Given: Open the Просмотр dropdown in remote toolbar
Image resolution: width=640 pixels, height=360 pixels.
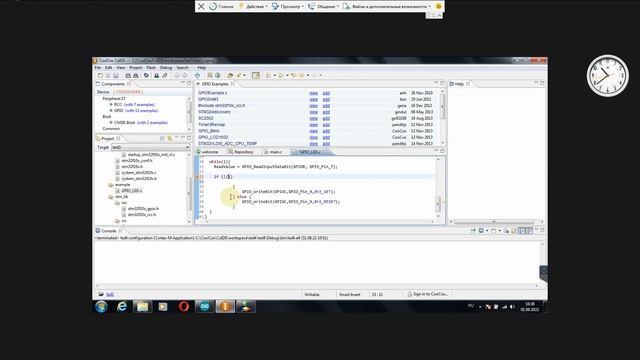Looking at the screenshot, I should coord(288,7).
